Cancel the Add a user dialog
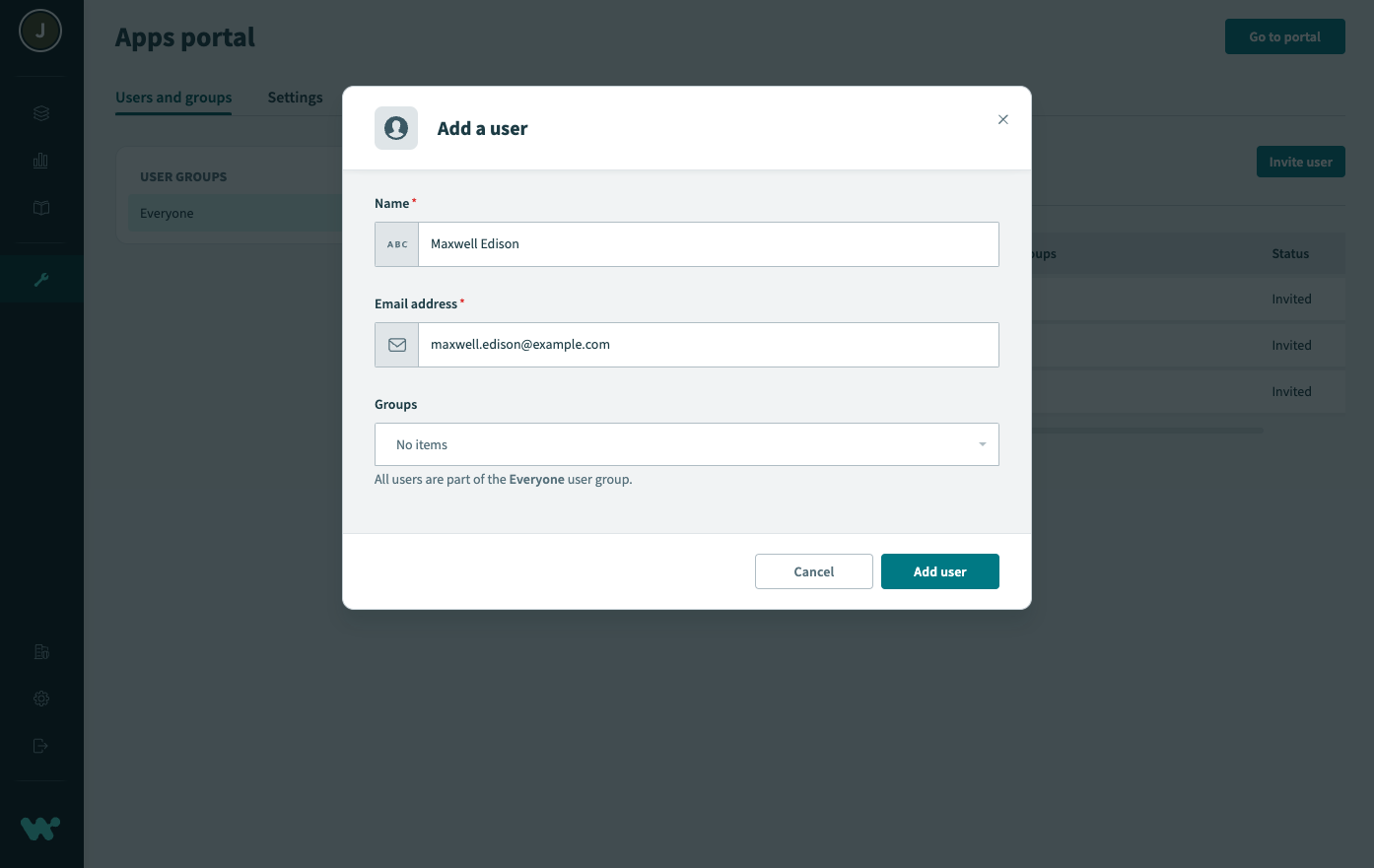 click(813, 571)
